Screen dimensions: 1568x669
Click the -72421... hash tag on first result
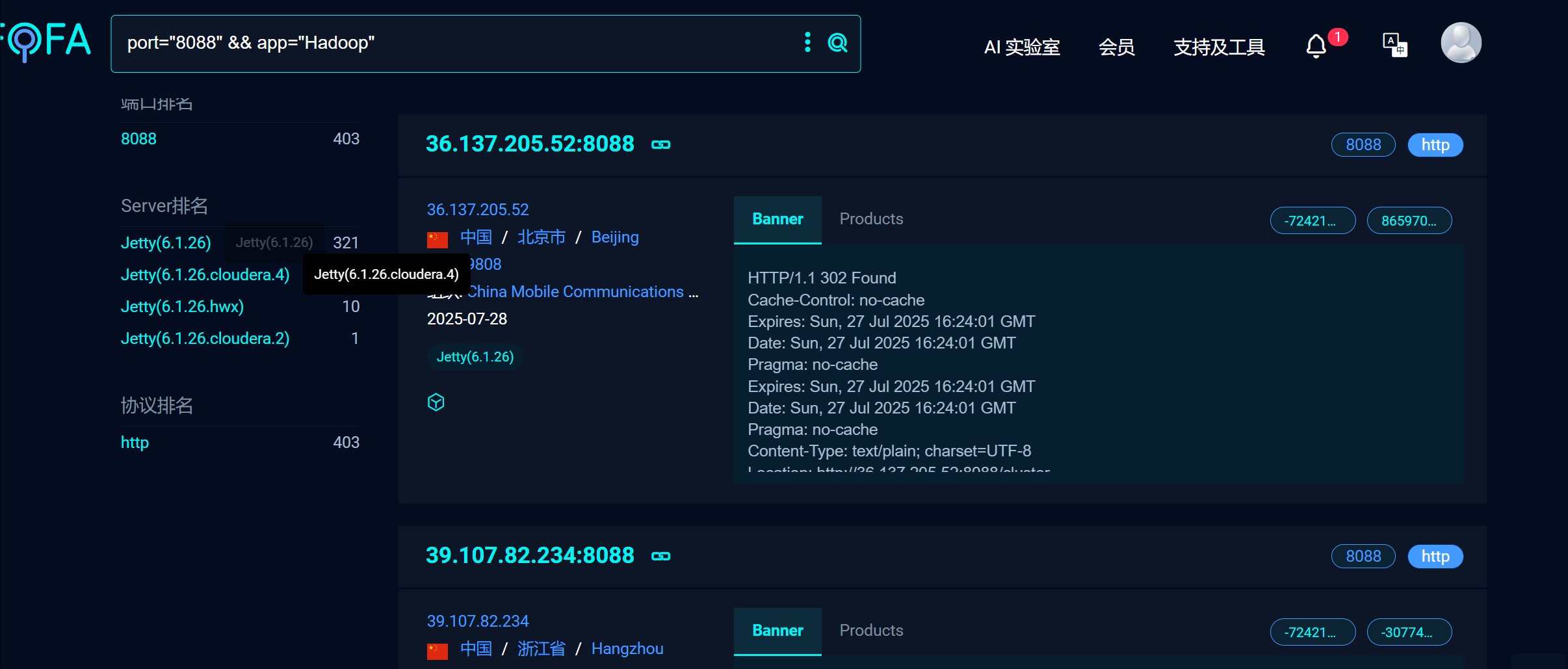[x=1313, y=220]
